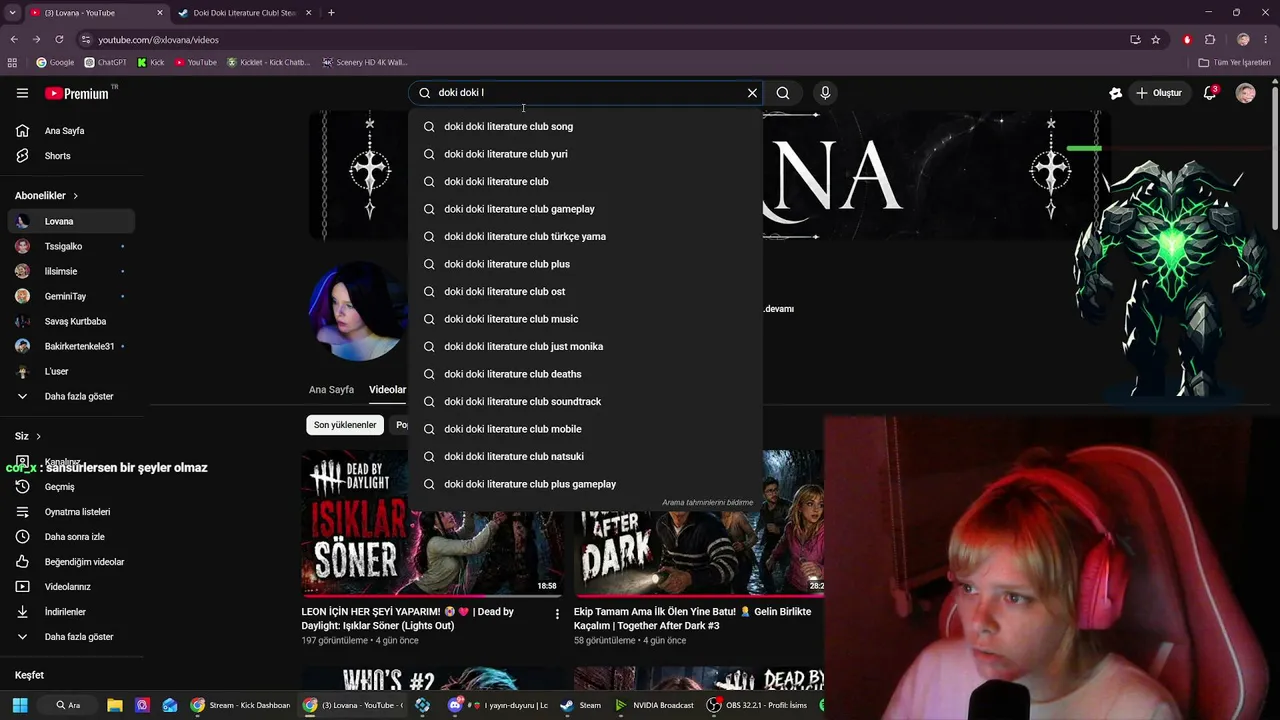1280x720 pixels.
Task: Open the Tssigalko subscription channel
Action: click(x=71, y=246)
